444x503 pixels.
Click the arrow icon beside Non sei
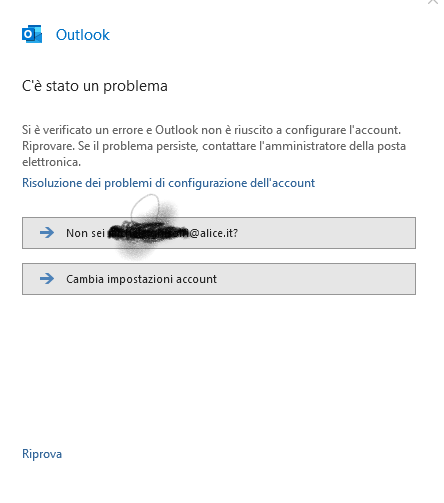pyautogui.click(x=47, y=232)
